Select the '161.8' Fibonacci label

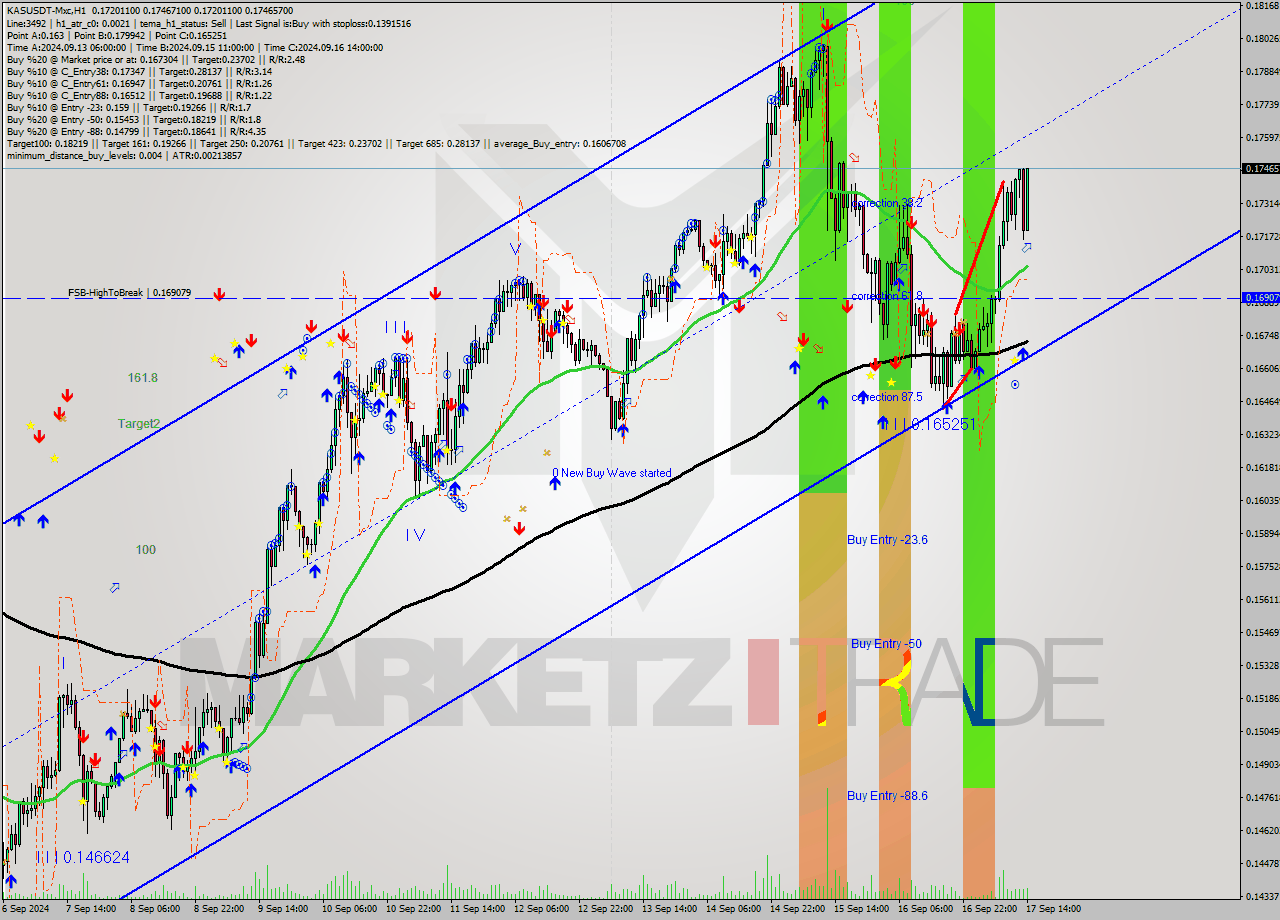tap(143, 378)
